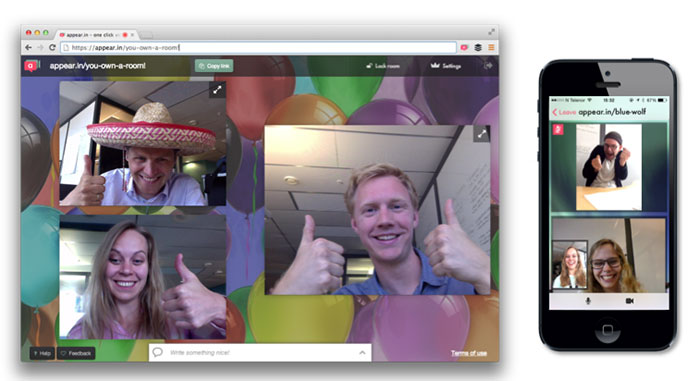700x381 pixels.
Task: Click the appear.in logo icon
Action: 31,66
